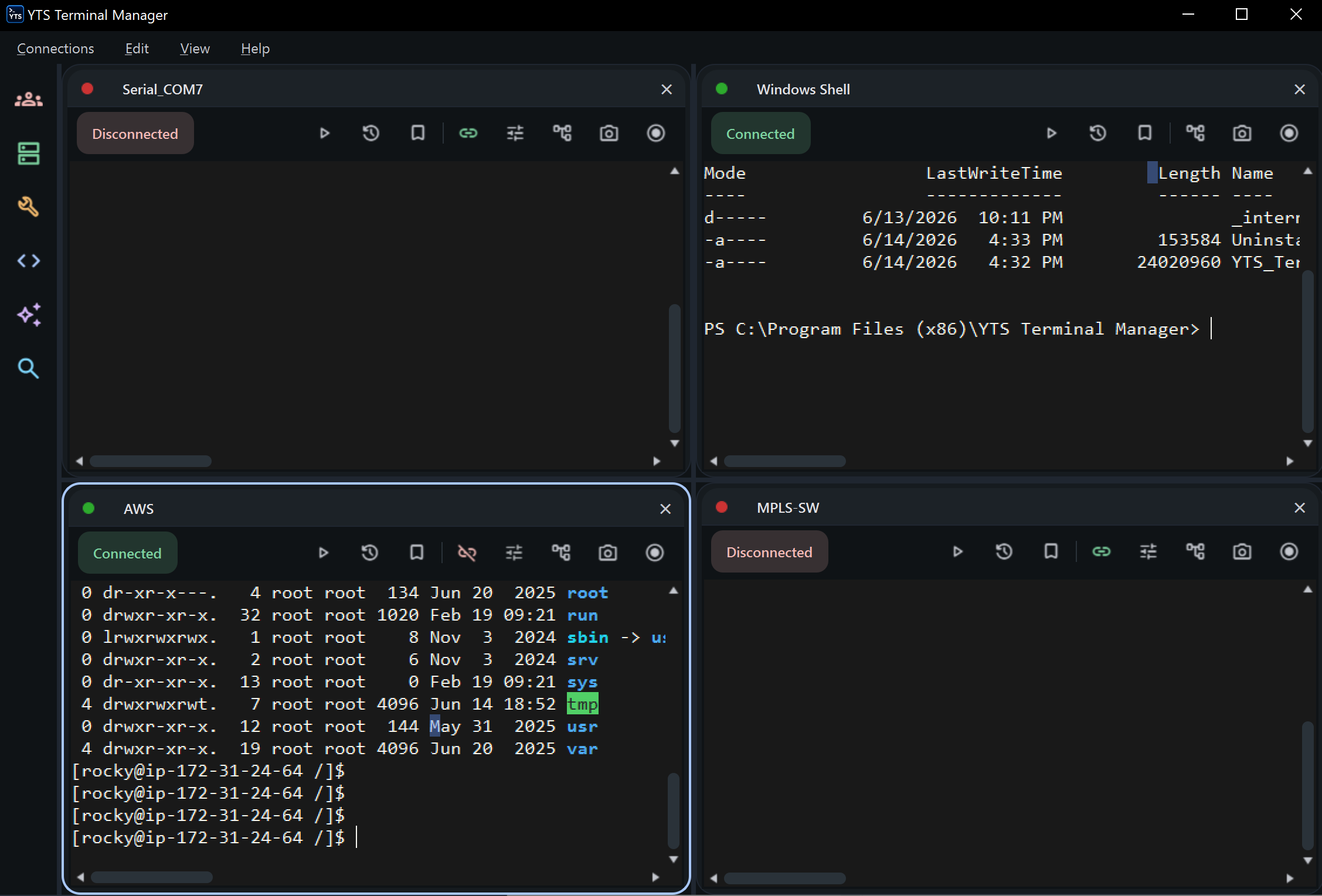Click camera icon in MPLS-SW toolbar

tap(1242, 551)
